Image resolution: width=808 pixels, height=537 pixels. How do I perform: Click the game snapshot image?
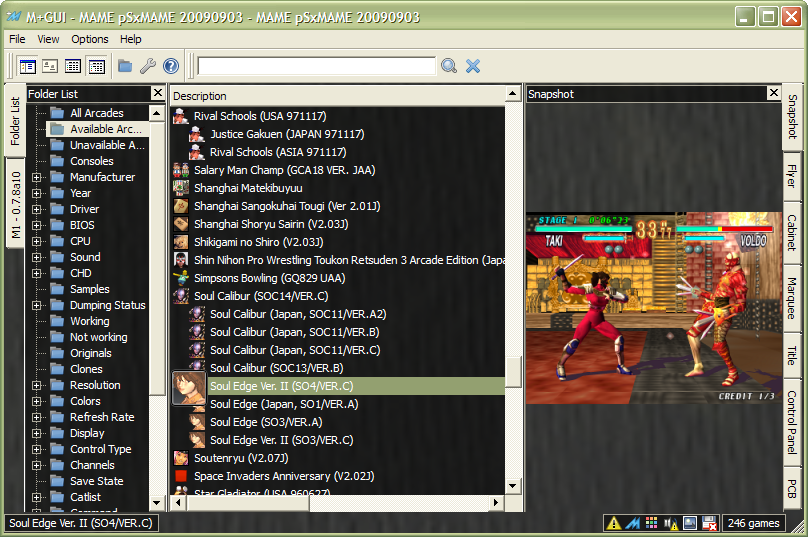click(x=654, y=307)
